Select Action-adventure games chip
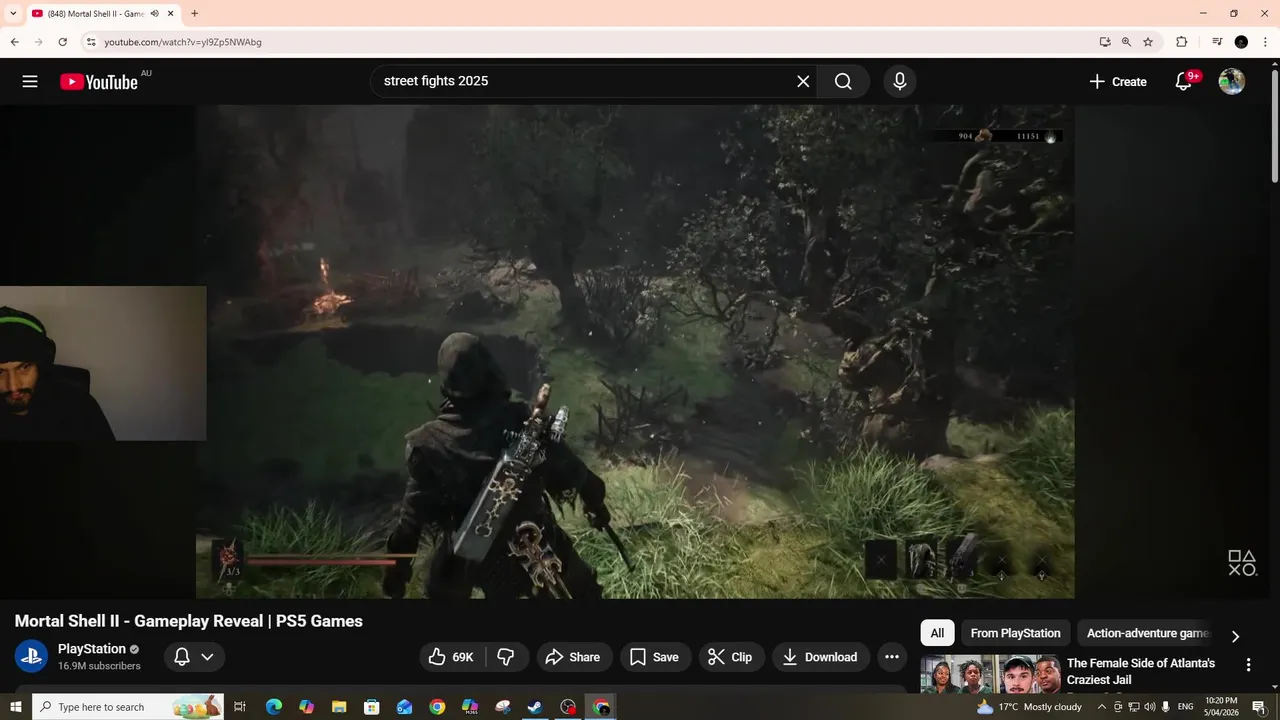1280x720 pixels. pyautogui.click(x=1147, y=633)
